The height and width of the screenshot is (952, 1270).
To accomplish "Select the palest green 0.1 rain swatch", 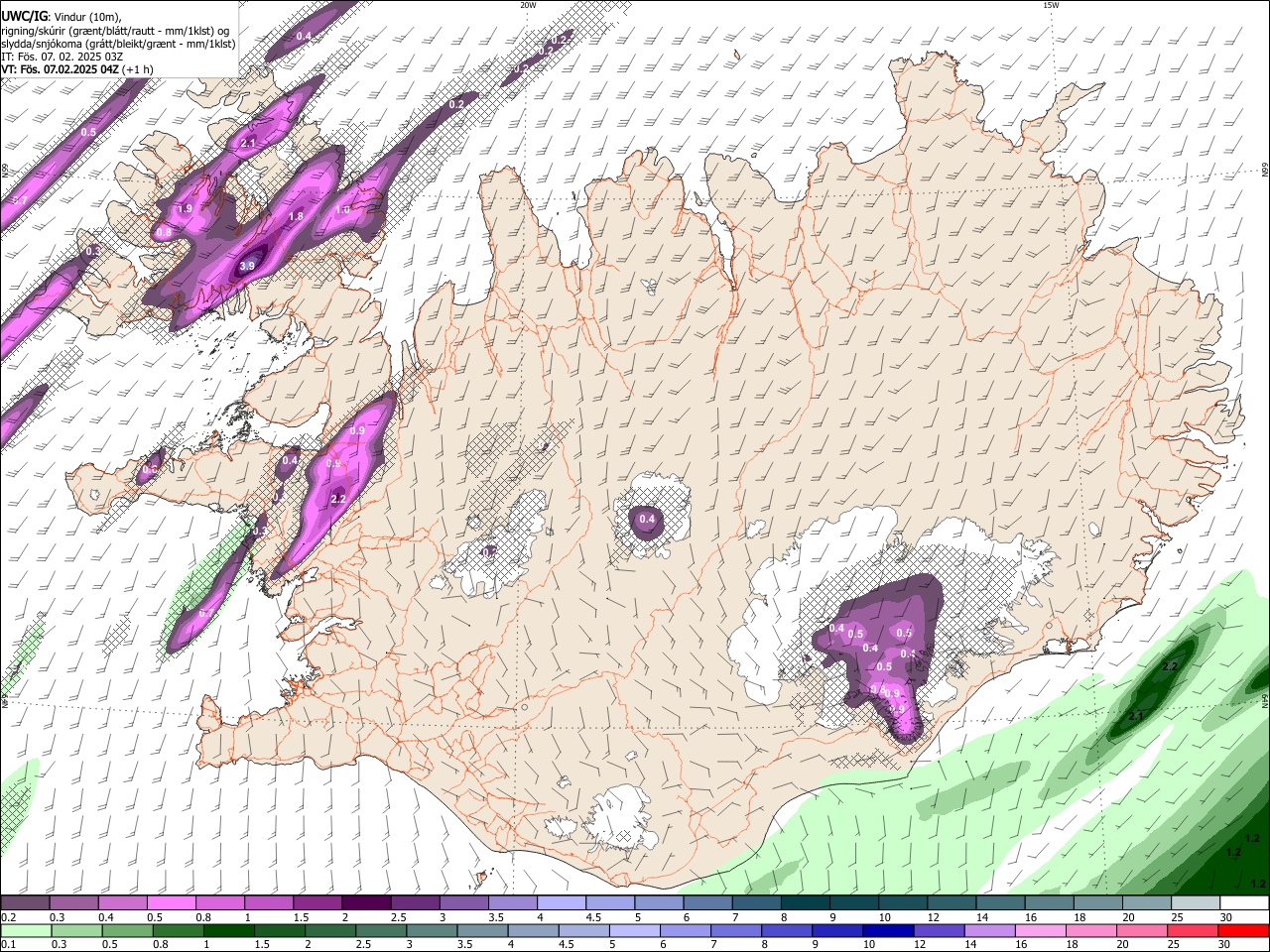I will tap(26, 931).
